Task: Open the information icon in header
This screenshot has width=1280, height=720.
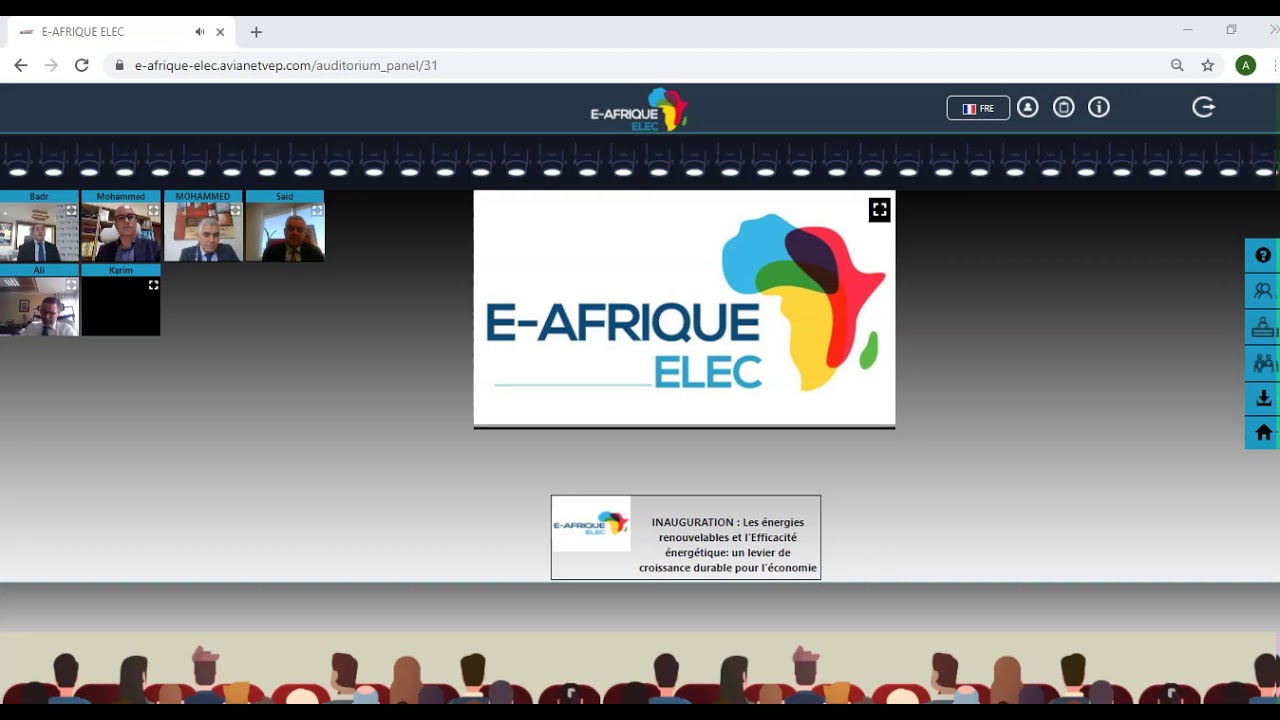Action: pyautogui.click(x=1099, y=107)
